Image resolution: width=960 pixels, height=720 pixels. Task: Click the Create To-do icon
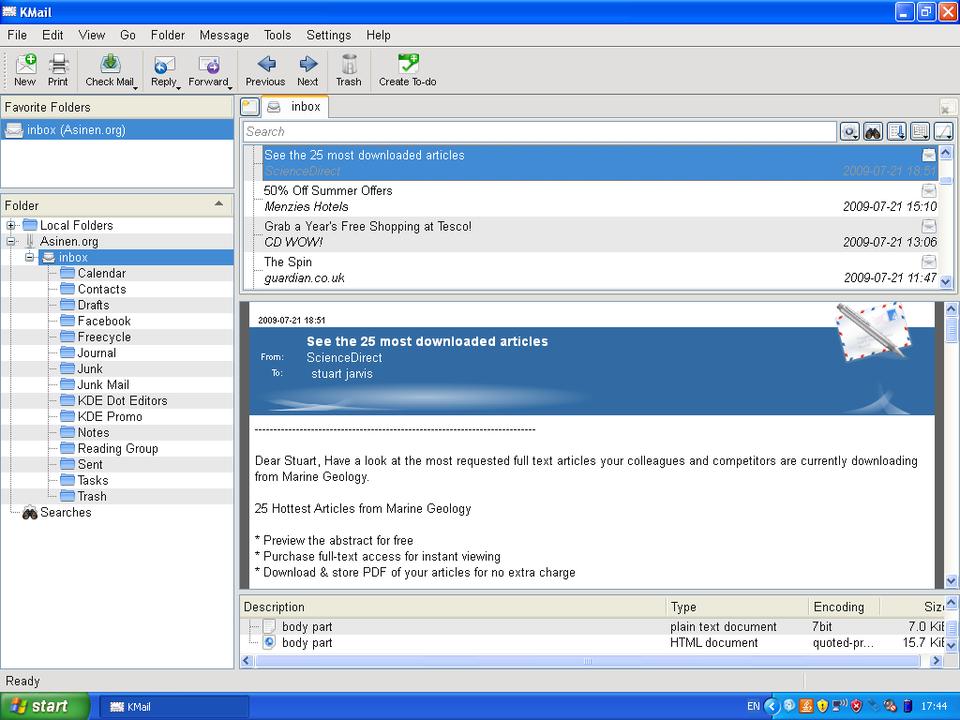pos(407,69)
